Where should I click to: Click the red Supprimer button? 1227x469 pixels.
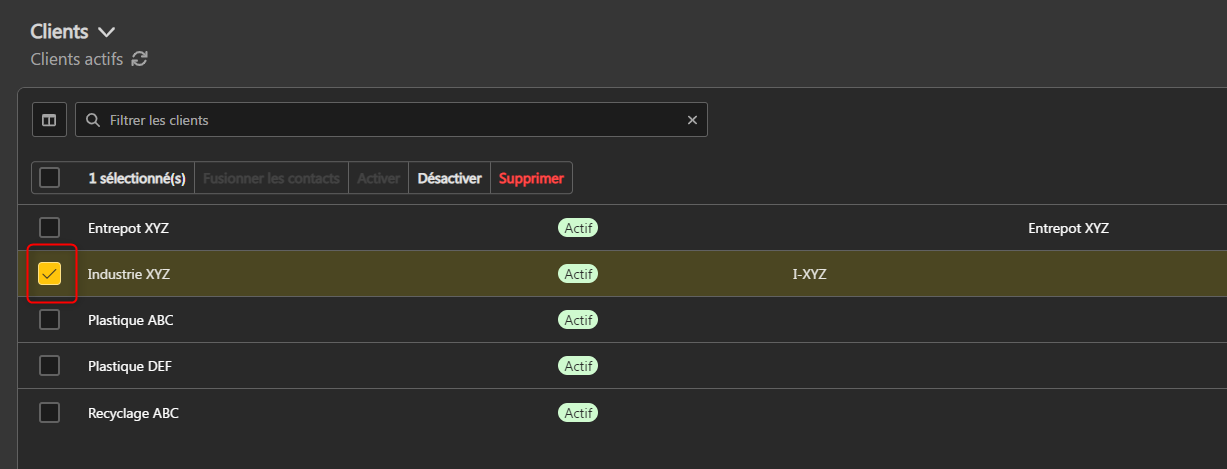tap(531, 178)
